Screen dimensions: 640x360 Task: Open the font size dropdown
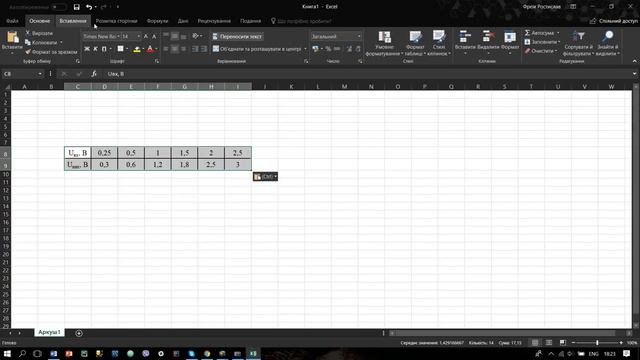[x=139, y=36]
